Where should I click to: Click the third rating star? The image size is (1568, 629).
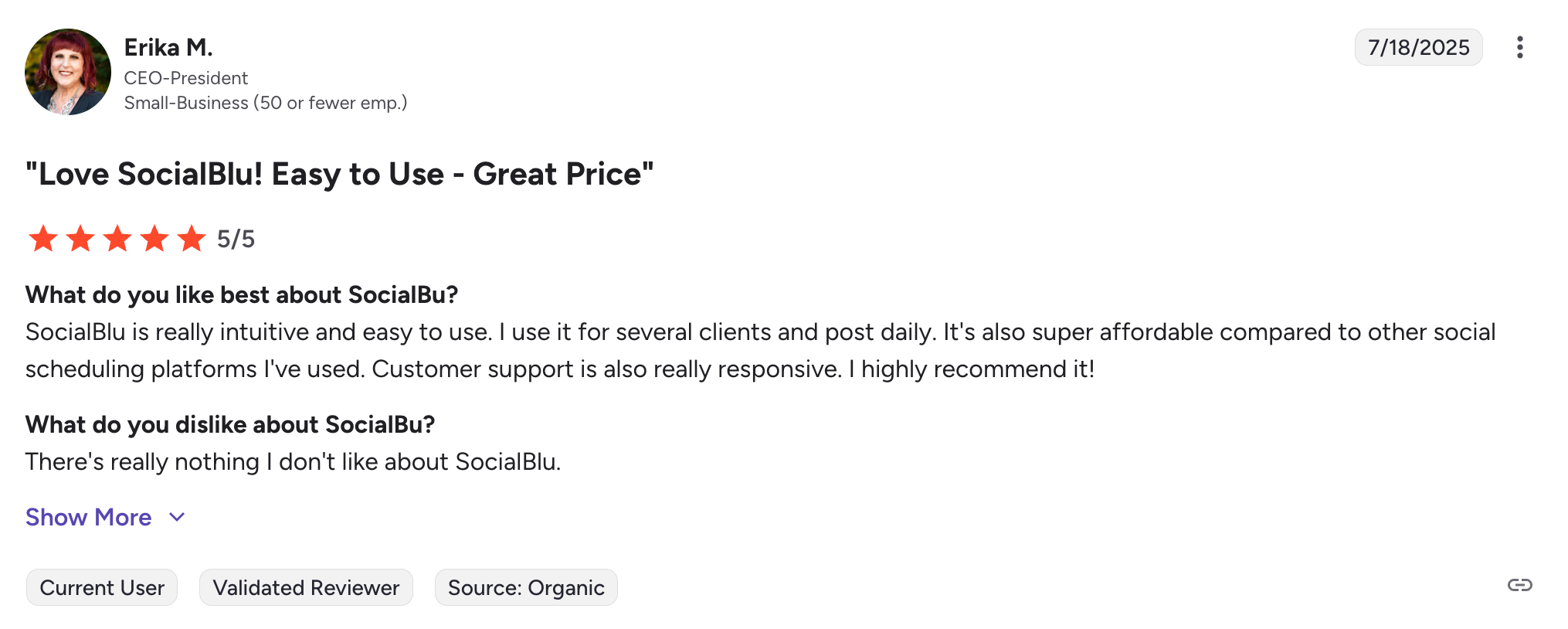click(x=117, y=239)
